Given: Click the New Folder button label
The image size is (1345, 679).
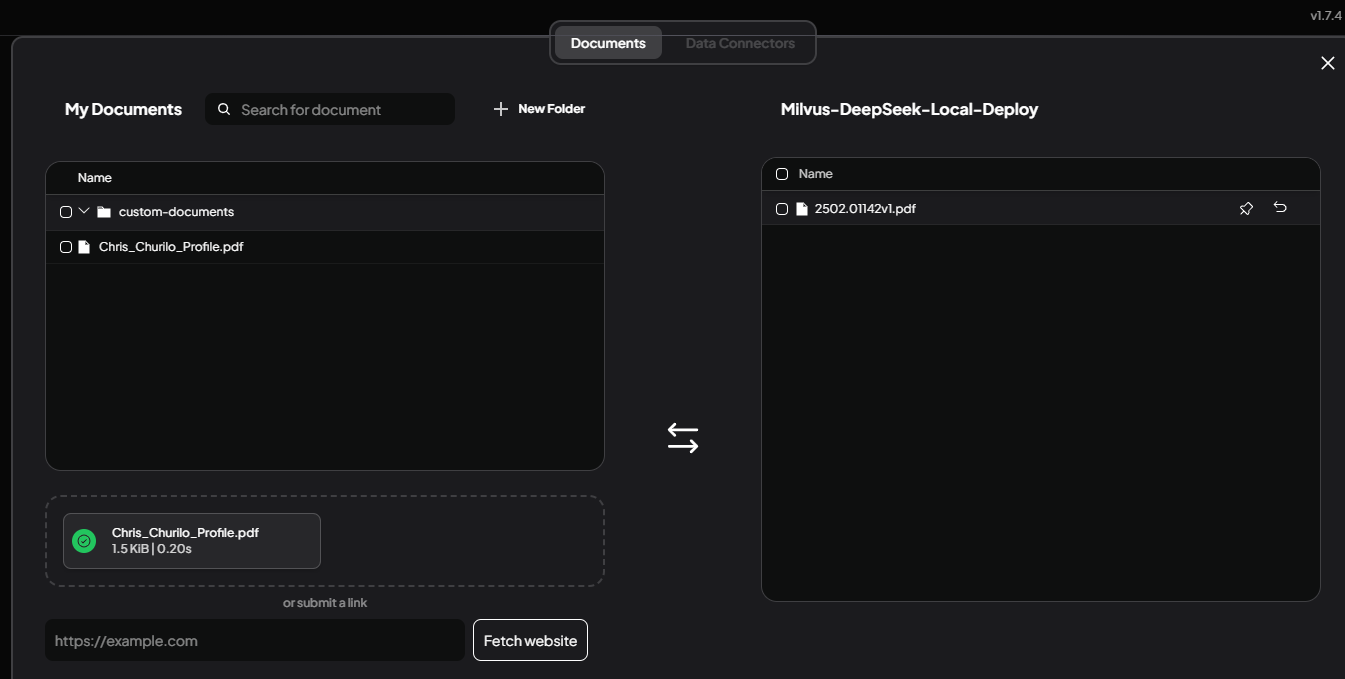Looking at the screenshot, I should tap(551, 109).
